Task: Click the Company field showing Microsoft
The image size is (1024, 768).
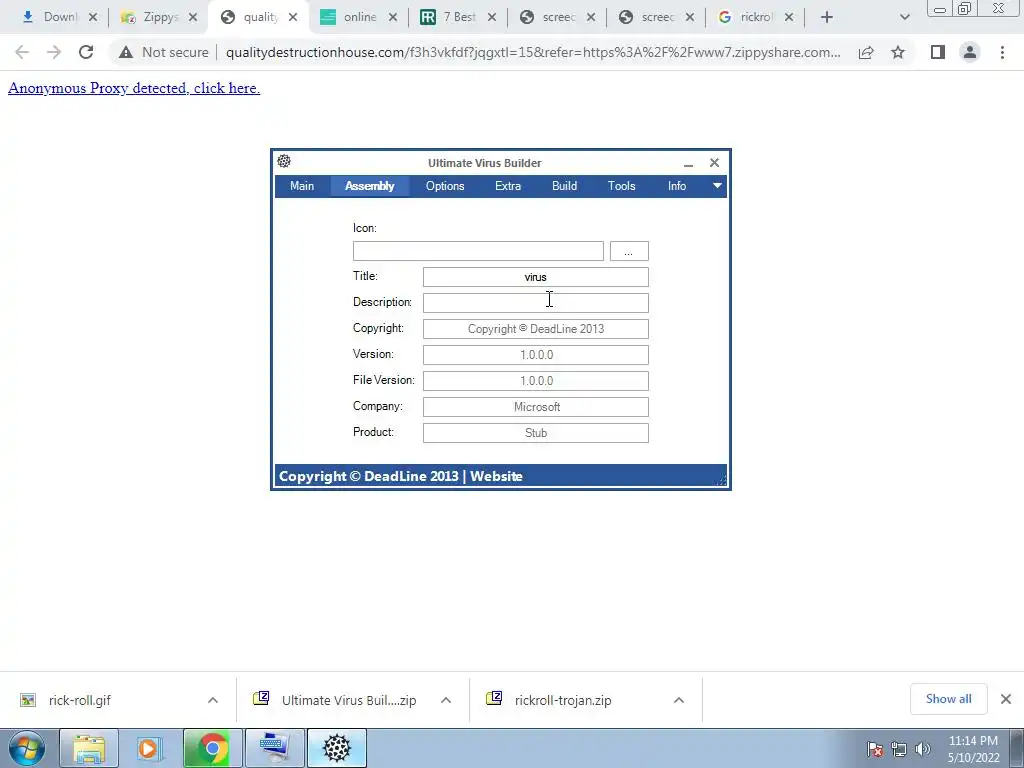Action: (x=536, y=407)
